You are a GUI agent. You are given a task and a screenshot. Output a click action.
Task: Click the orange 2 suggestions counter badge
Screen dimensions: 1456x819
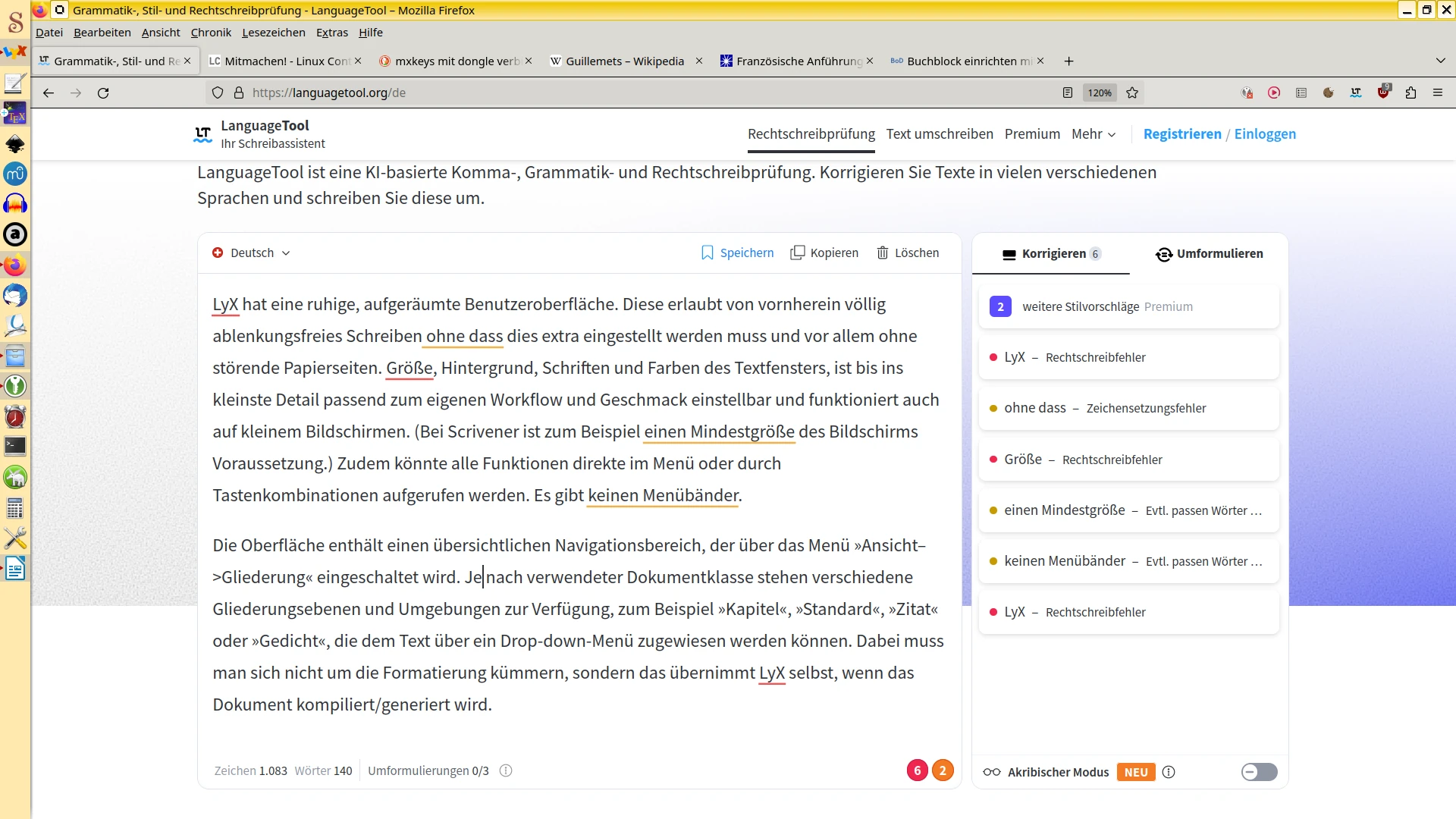point(943,770)
